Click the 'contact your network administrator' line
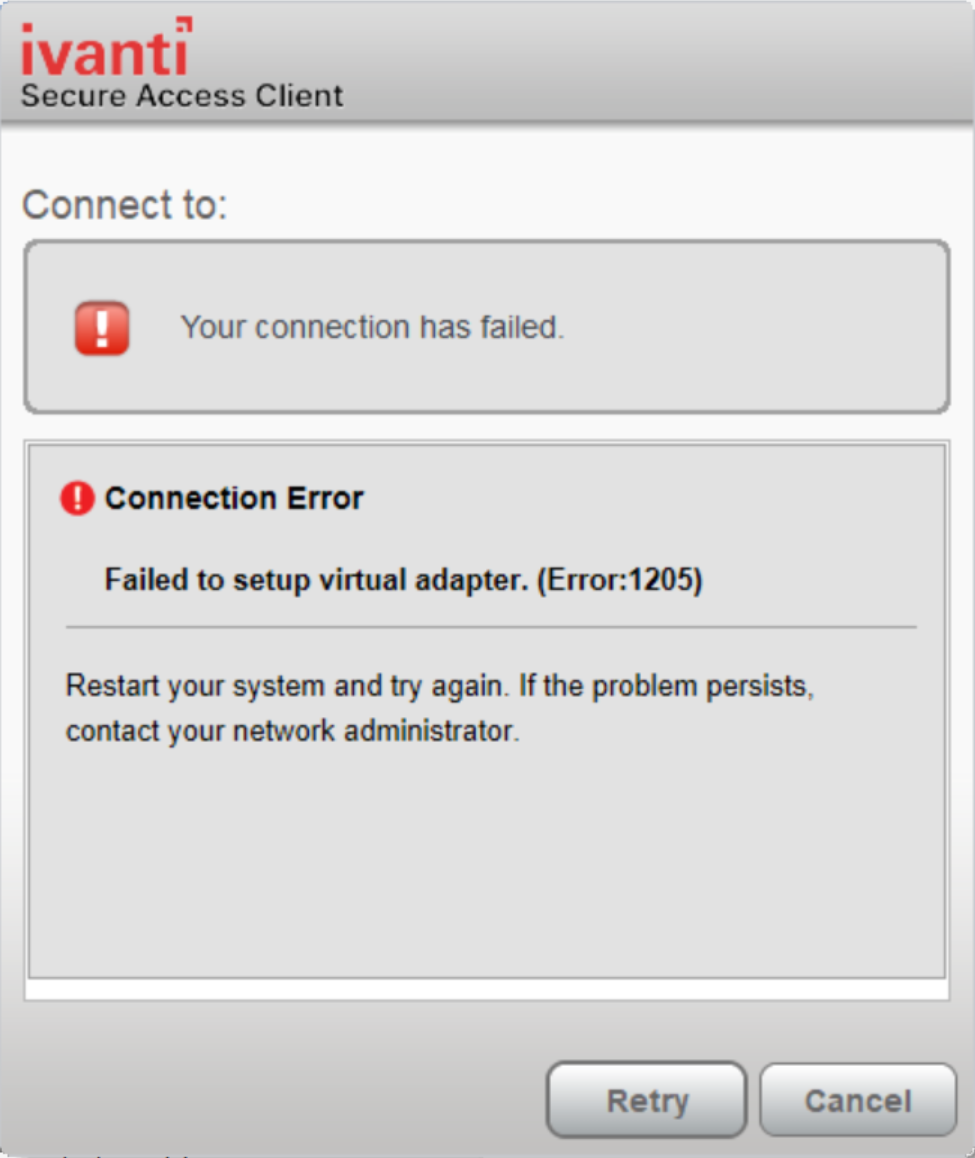The height and width of the screenshot is (1158, 975). [293, 731]
